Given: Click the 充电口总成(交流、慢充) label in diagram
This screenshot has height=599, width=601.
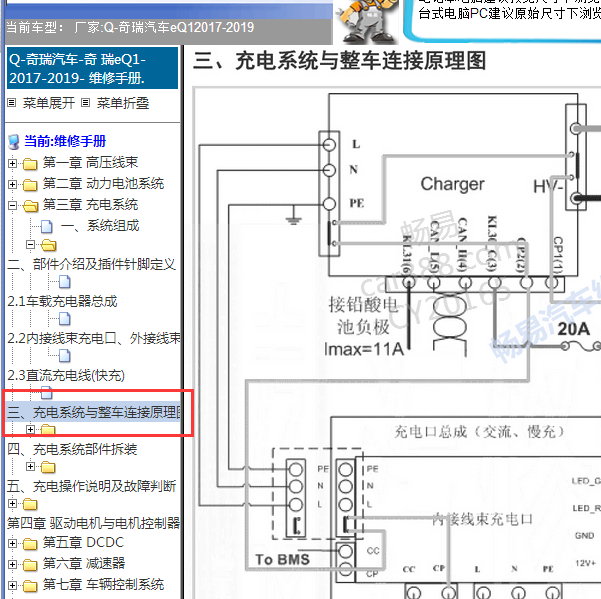Looking at the screenshot, I should (480, 432).
